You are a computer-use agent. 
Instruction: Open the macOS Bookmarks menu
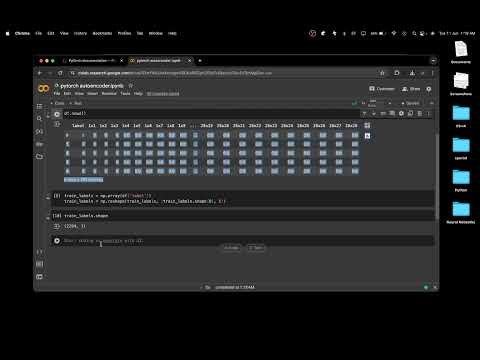pos(102,33)
